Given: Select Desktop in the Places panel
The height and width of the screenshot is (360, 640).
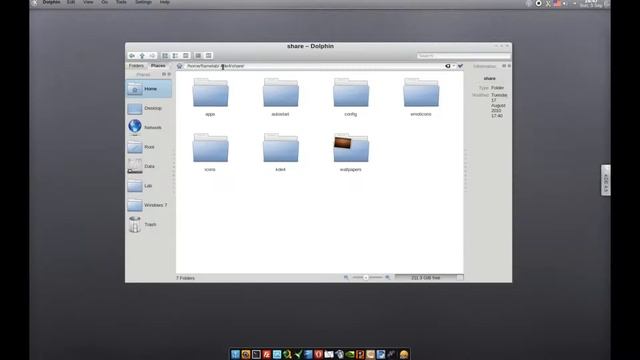Looking at the screenshot, I should click(x=149, y=108).
